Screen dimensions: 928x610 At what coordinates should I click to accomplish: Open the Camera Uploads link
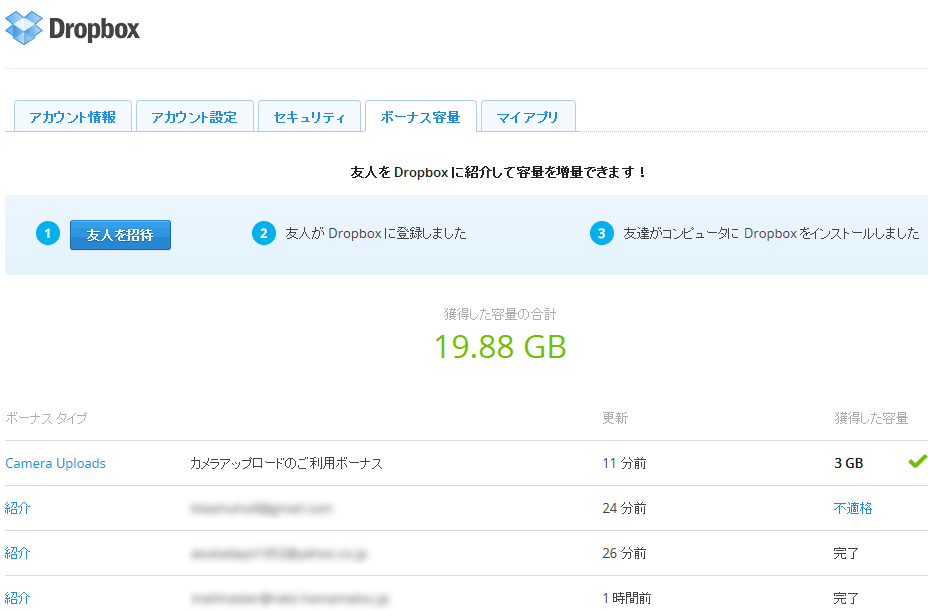tap(56, 463)
